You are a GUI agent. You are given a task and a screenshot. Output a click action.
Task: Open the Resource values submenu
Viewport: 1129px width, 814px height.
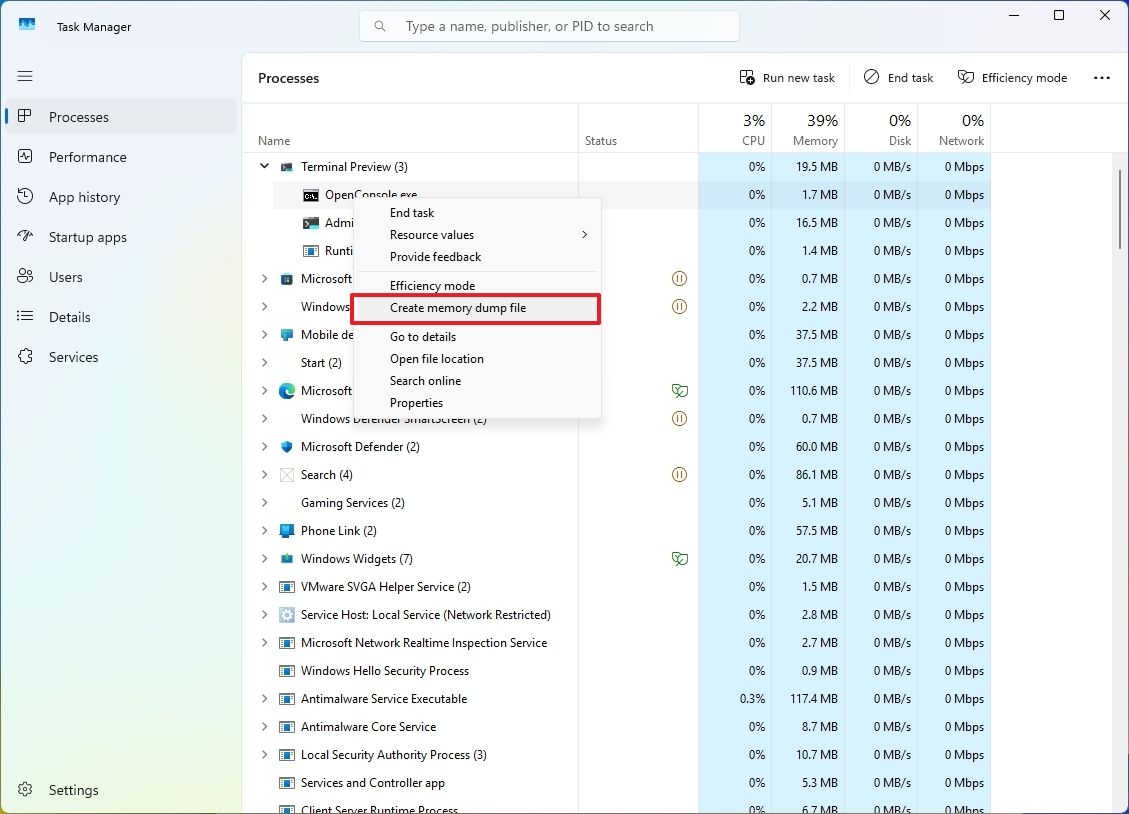(x=432, y=235)
